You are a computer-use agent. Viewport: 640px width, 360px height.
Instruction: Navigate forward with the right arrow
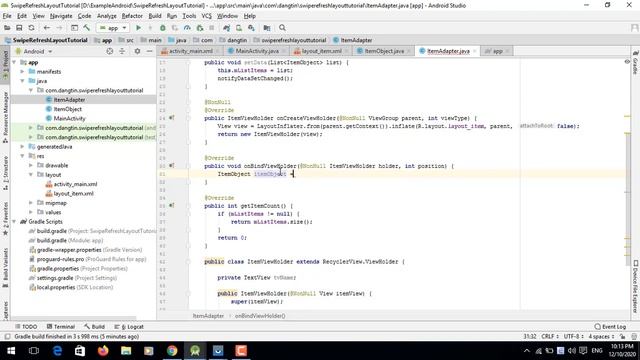click(x=59, y=28)
